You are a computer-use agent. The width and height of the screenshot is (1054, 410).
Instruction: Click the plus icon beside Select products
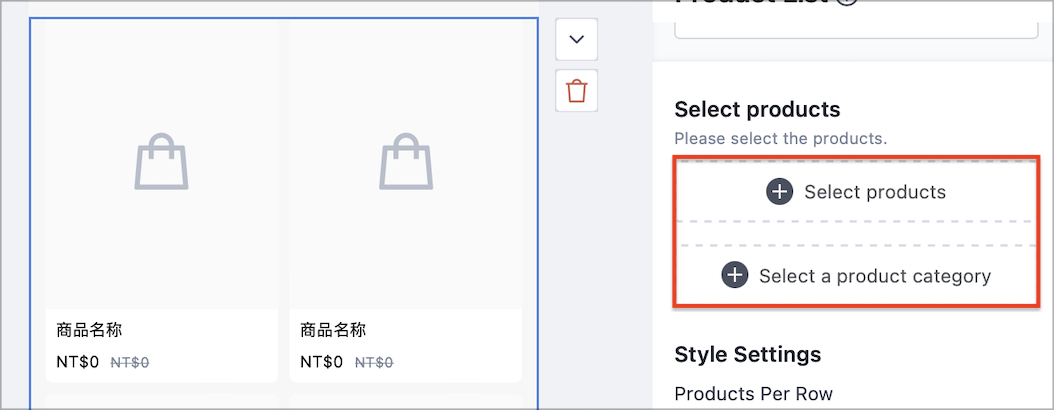(x=779, y=192)
